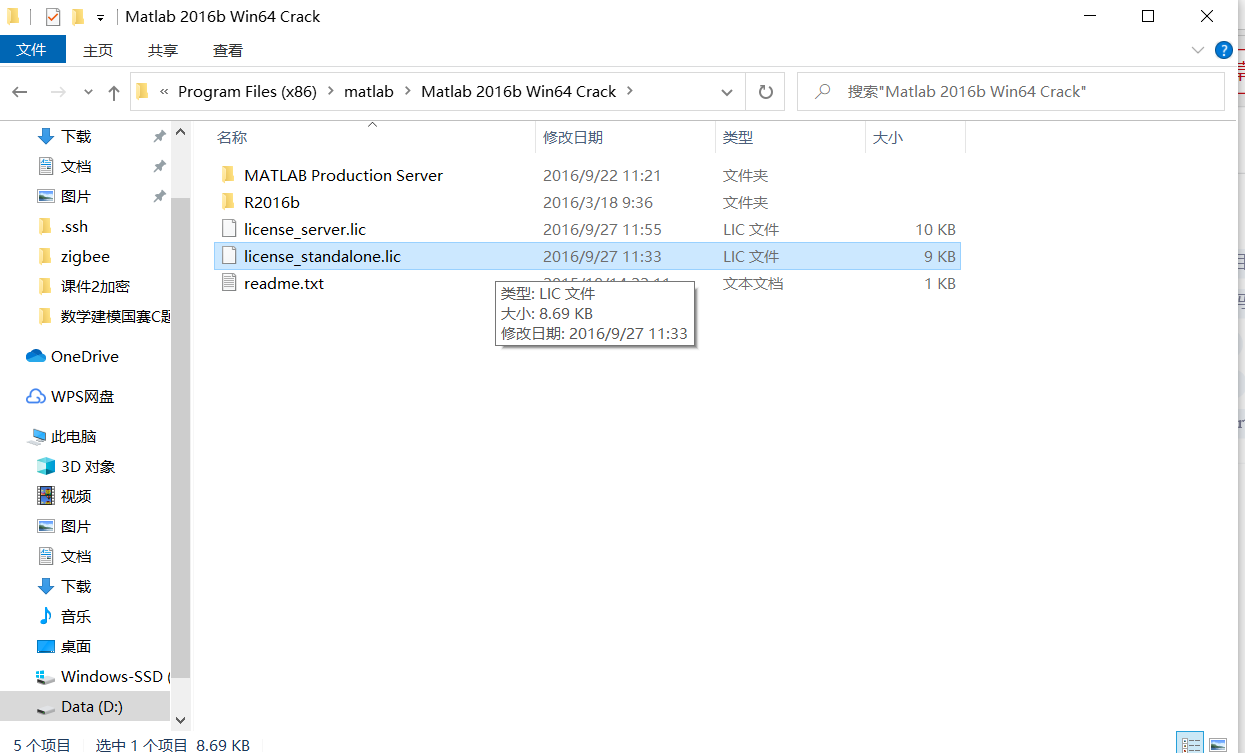The width and height of the screenshot is (1245, 753).
Task: Go forward with the right arrow button
Action: [x=58, y=92]
